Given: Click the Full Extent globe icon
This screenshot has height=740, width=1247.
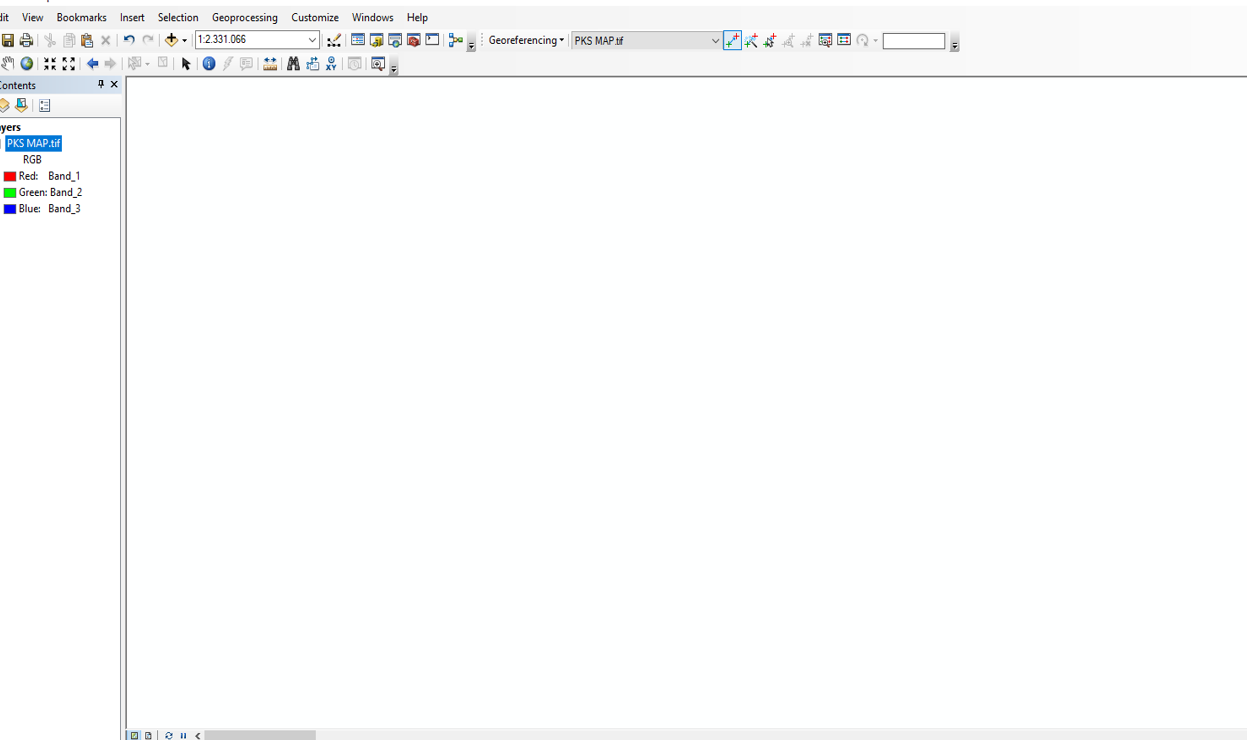Looking at the screenshot, I should (x=27, y=64).
